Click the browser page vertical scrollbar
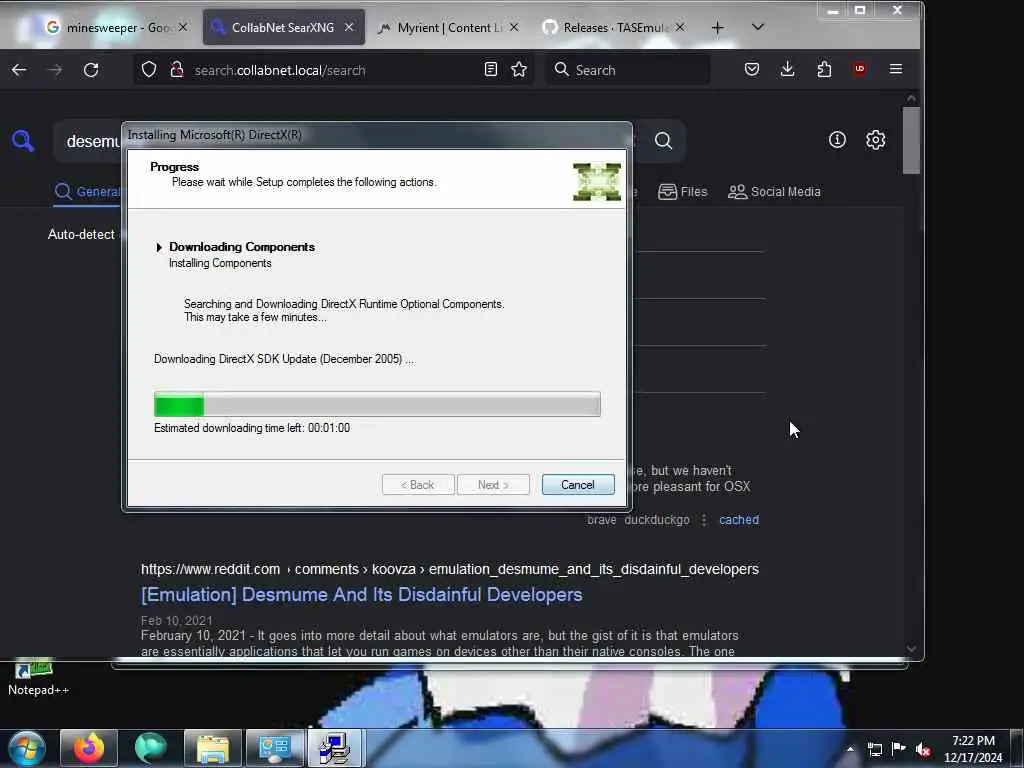 point(912,141)
